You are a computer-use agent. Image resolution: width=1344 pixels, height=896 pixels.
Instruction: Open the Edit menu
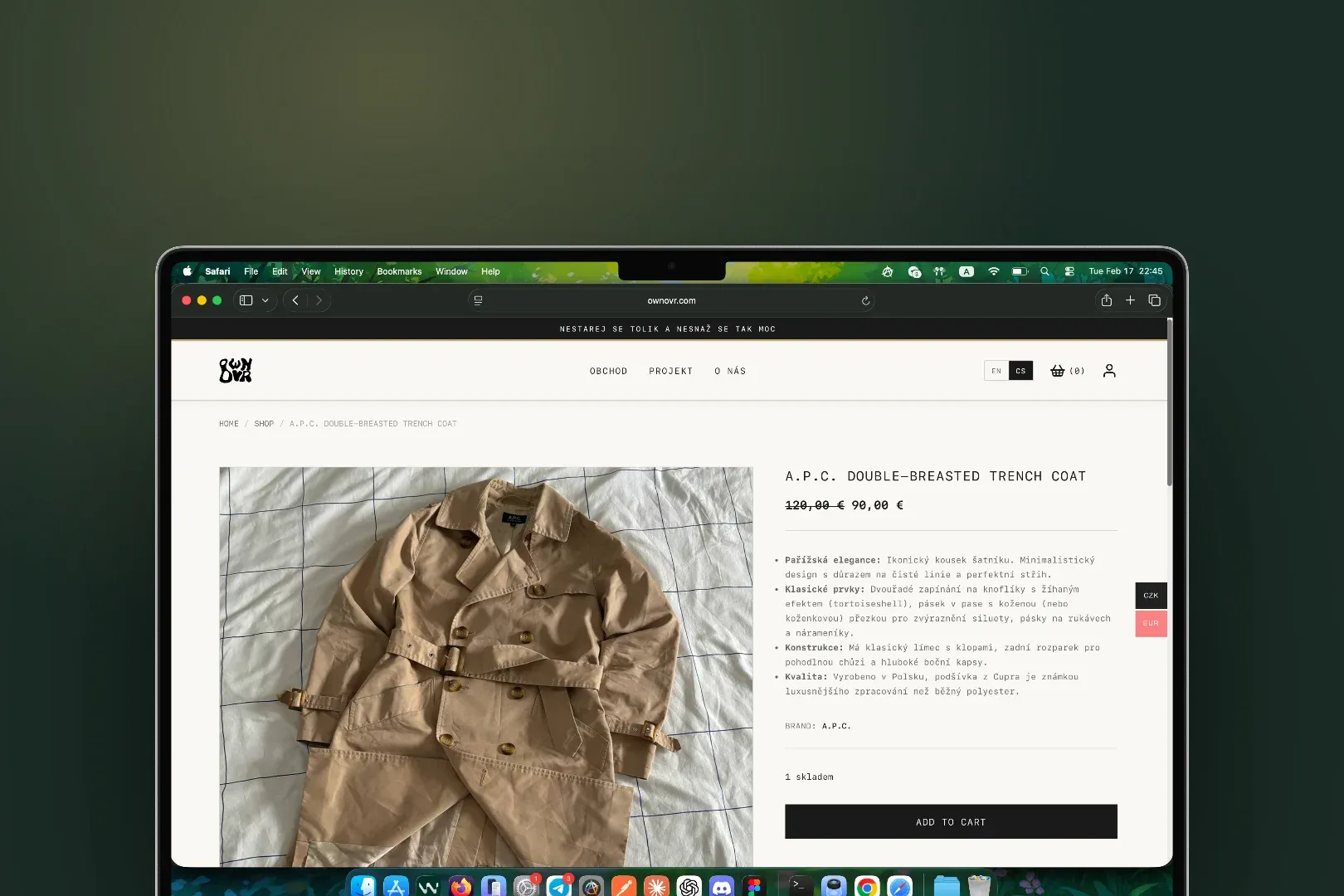point(280,271)
